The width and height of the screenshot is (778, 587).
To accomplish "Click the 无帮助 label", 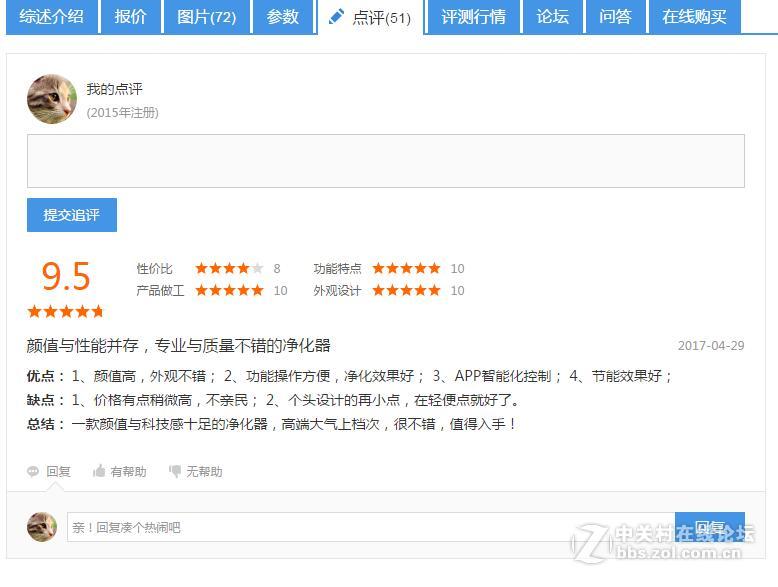I will 204,471.
